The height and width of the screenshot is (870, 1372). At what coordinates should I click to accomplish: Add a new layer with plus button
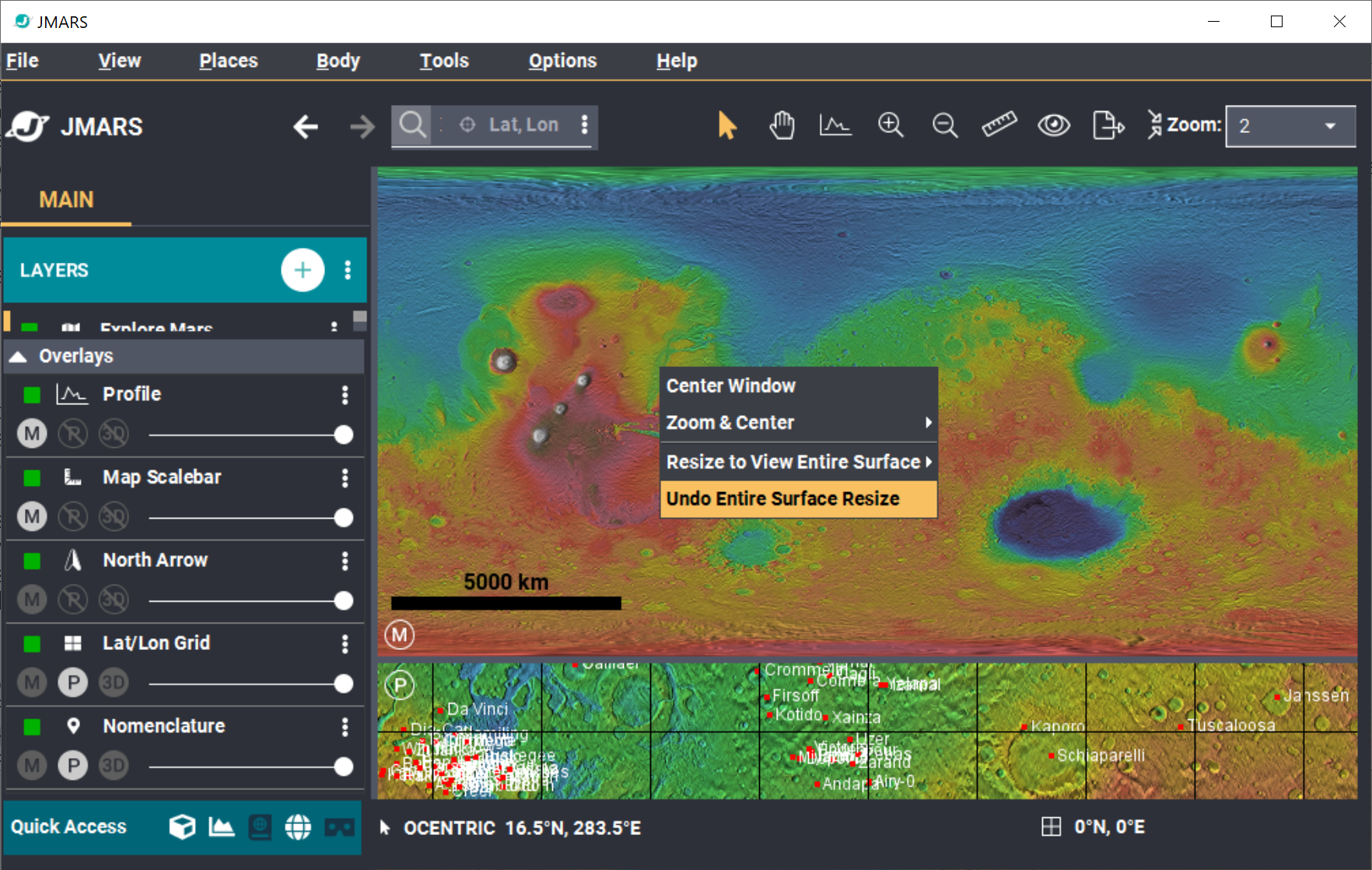(x=303, y=270)
